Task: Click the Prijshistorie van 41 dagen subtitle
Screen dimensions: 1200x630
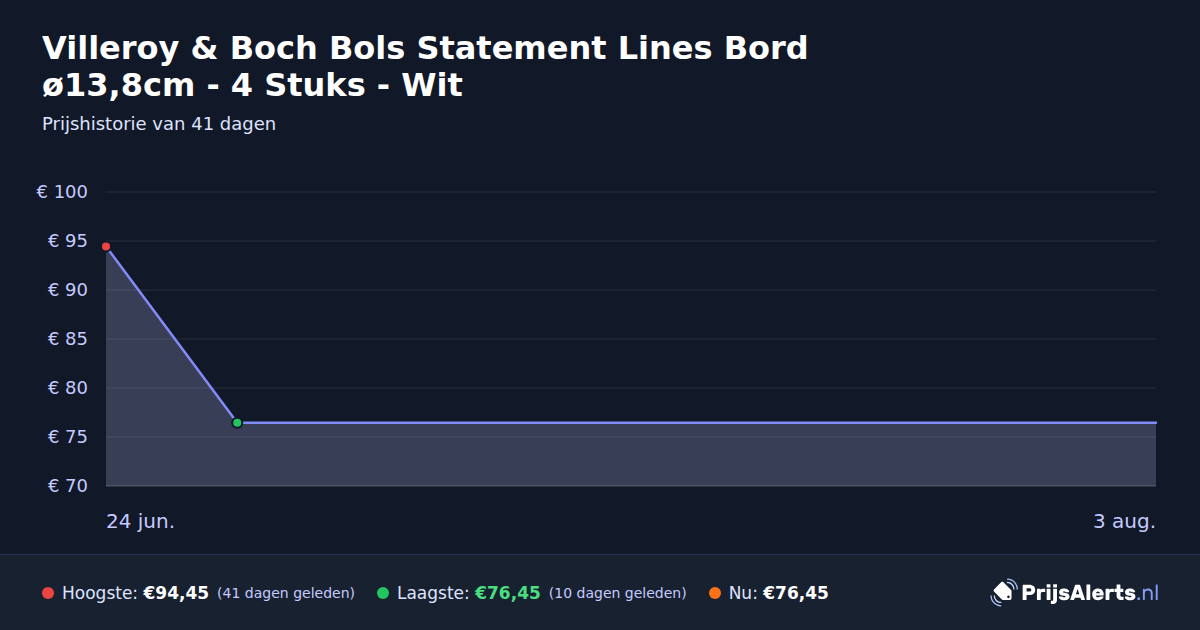Action: pos(159,124)
